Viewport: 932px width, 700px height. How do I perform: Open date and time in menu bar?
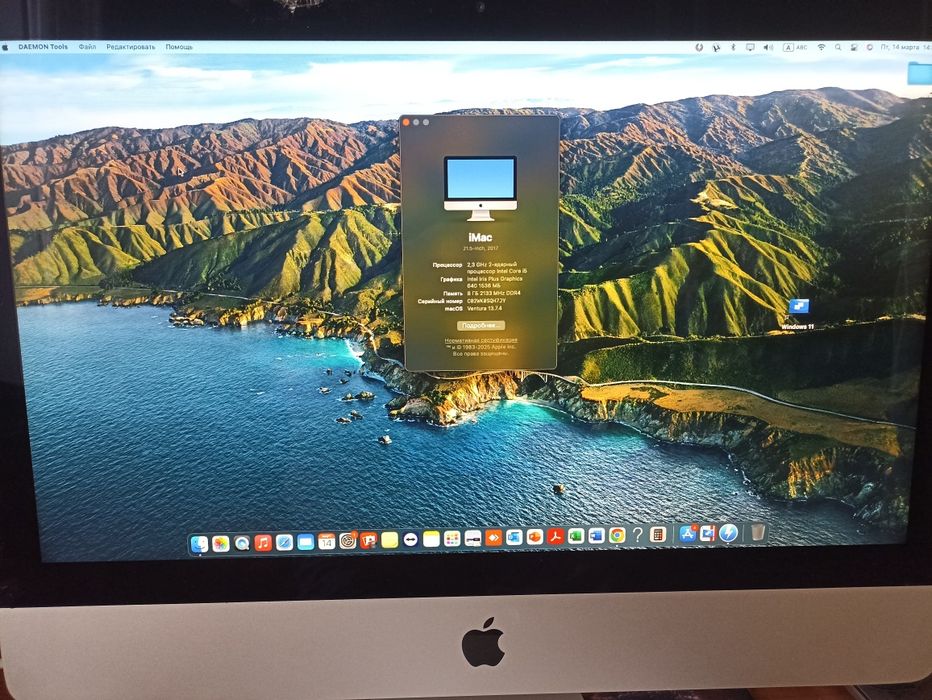(x=905, y=47)
